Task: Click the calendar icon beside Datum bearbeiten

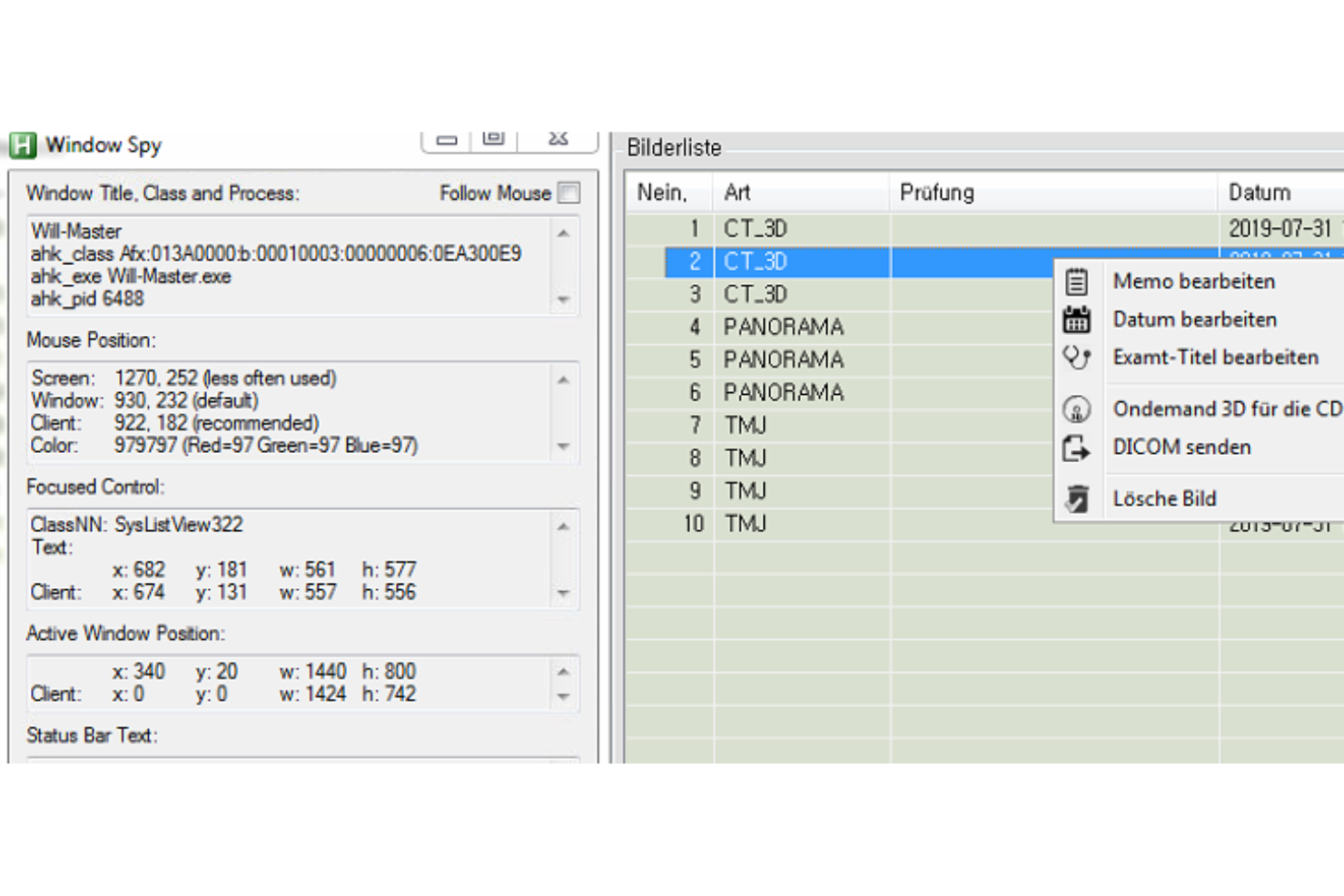Action: click(1076, 320)
